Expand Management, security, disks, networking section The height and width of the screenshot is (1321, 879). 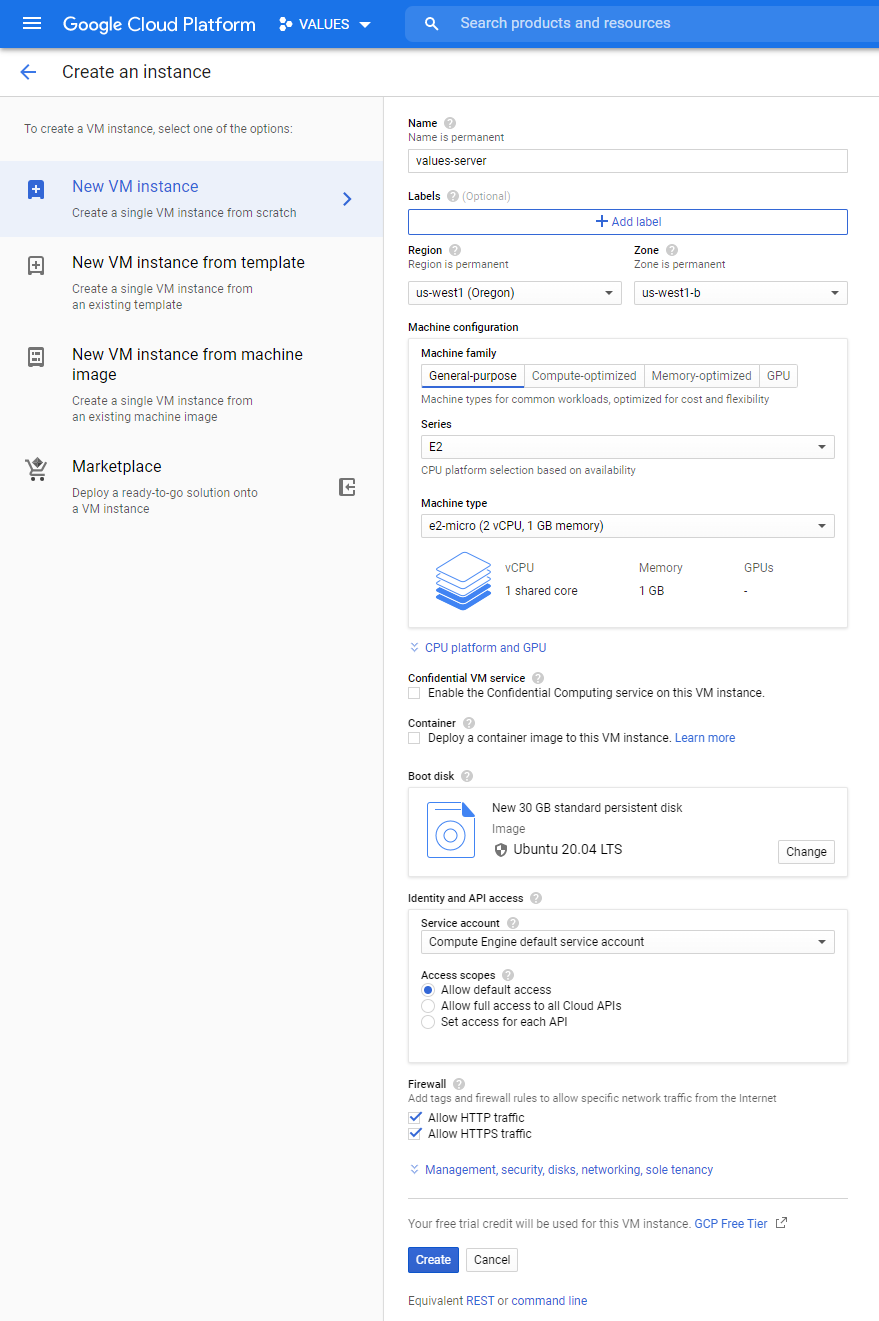tap(561, 1170)
